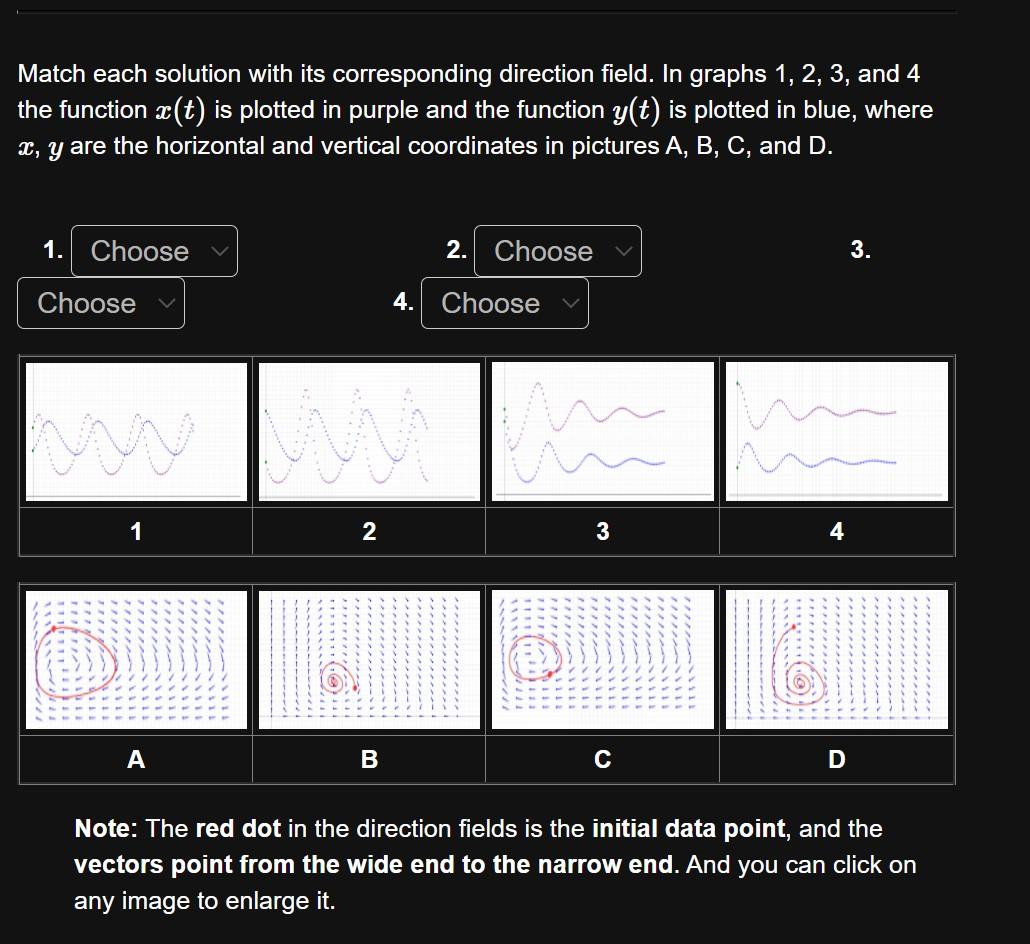Enlarge the graph thumbnail labeled 3
1030x944 pixels.
click(602, 431)
